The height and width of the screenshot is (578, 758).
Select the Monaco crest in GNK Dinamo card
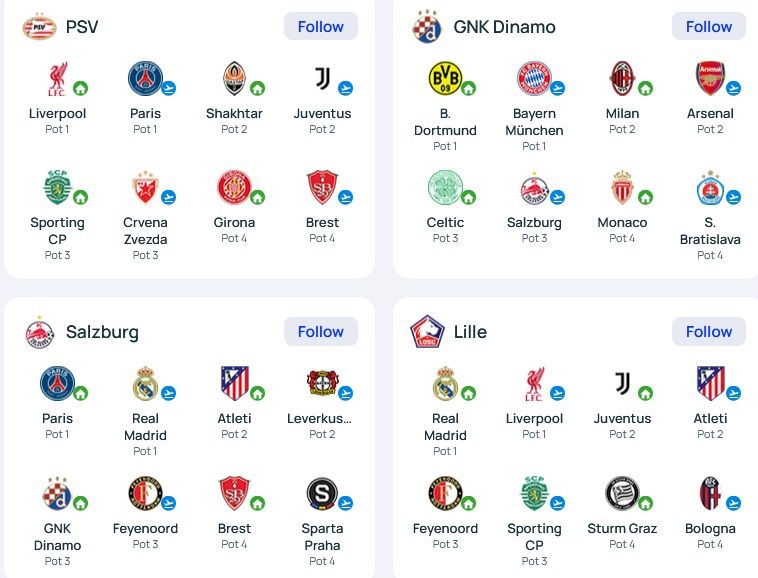[x=622, y=188]
